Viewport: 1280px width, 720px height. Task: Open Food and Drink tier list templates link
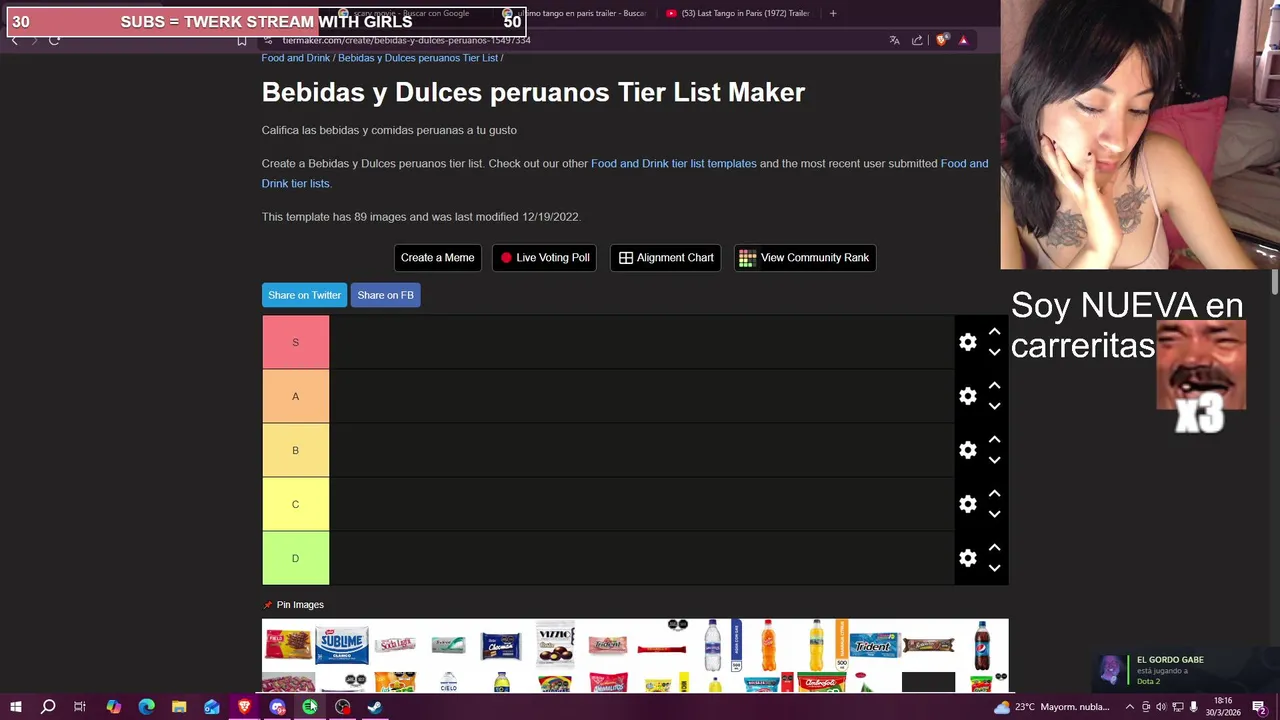coord(674,163)
